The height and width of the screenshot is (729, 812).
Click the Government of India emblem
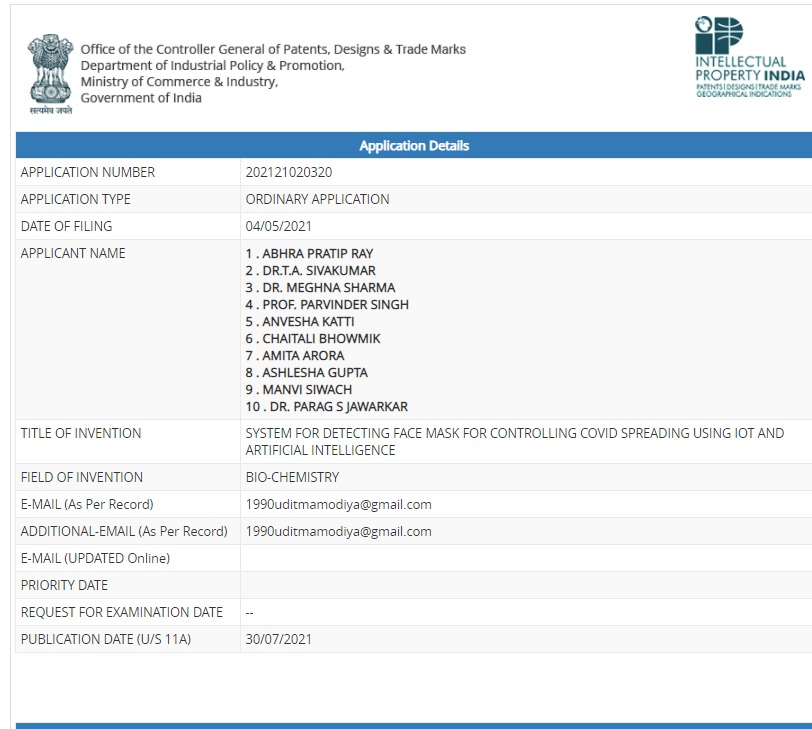pos(50,72)
